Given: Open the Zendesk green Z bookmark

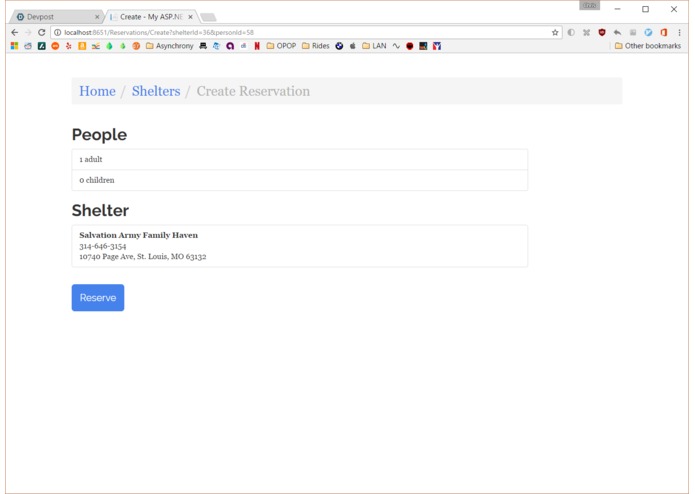Looking at the screenshot, I should (x=42, y=46).
